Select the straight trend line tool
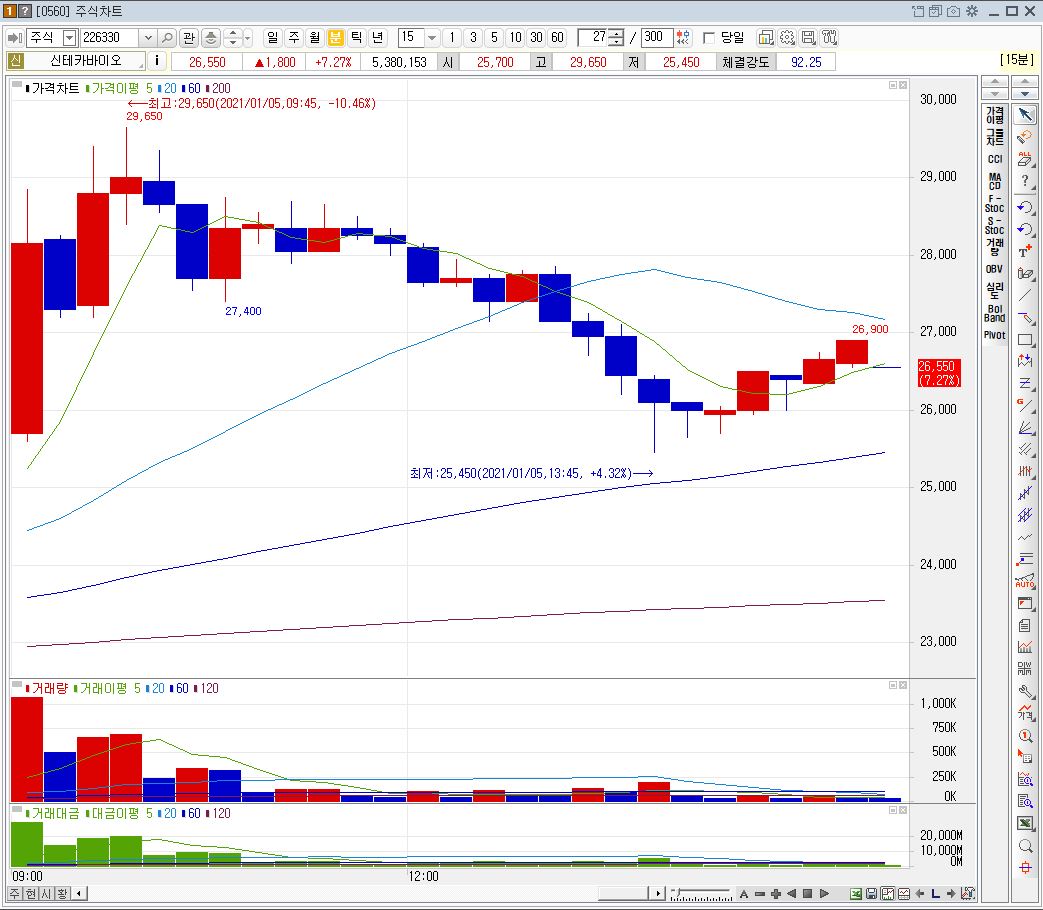1043x910 pixels. (x=1025, y=295)
